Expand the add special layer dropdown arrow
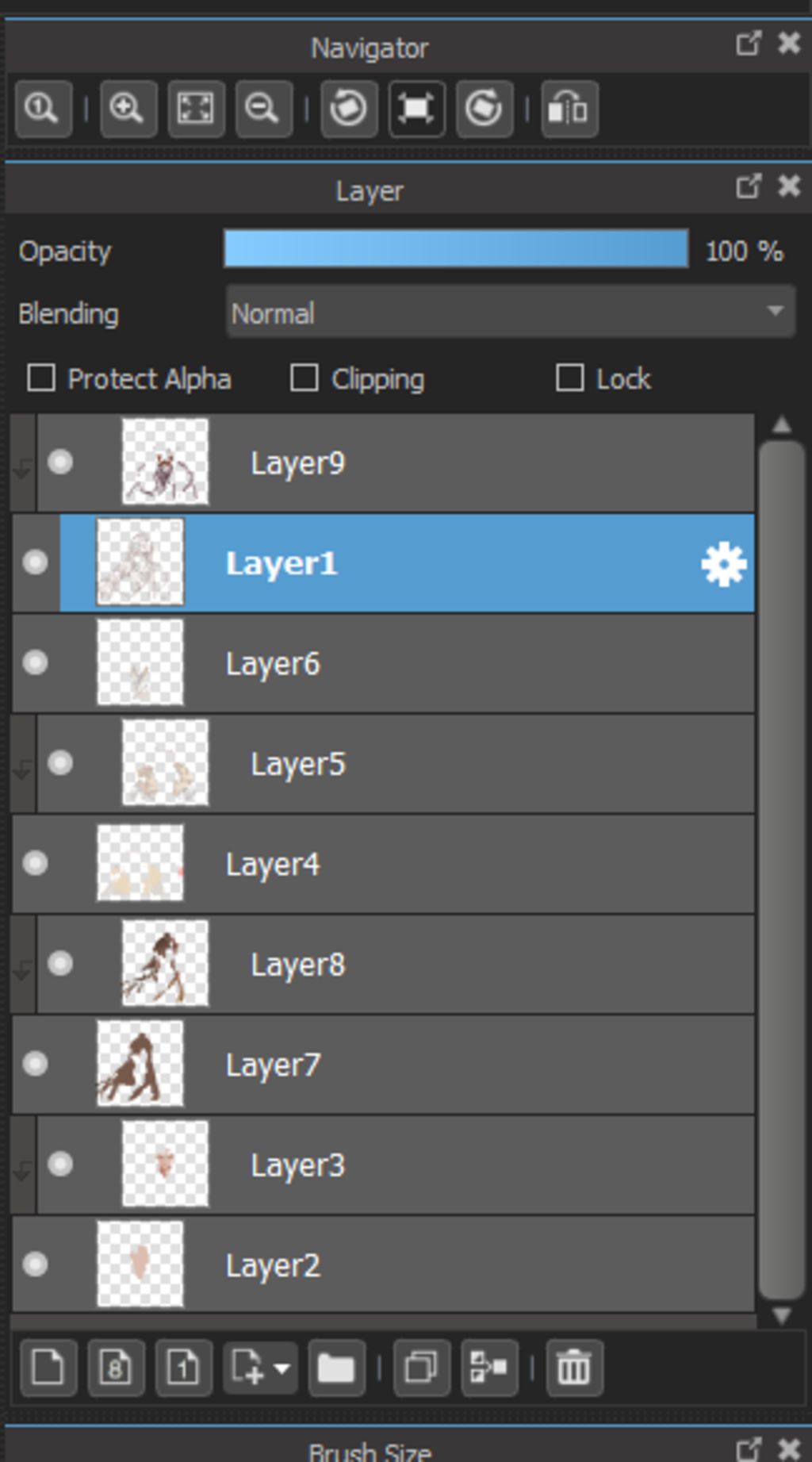 282,1368
